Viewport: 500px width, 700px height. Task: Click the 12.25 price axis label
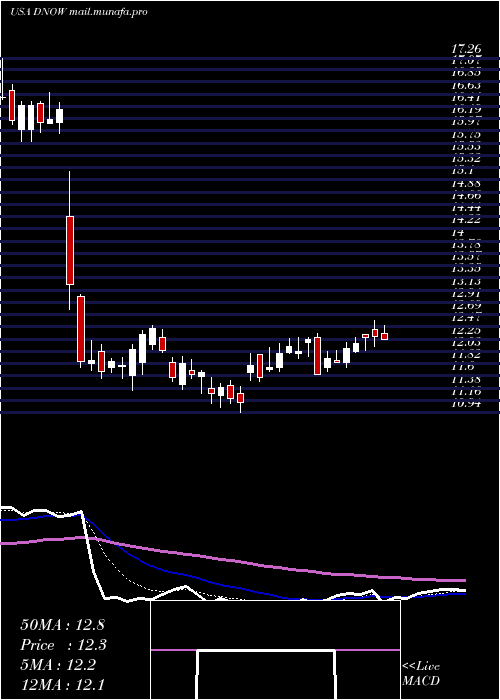(x=466, y=331)
